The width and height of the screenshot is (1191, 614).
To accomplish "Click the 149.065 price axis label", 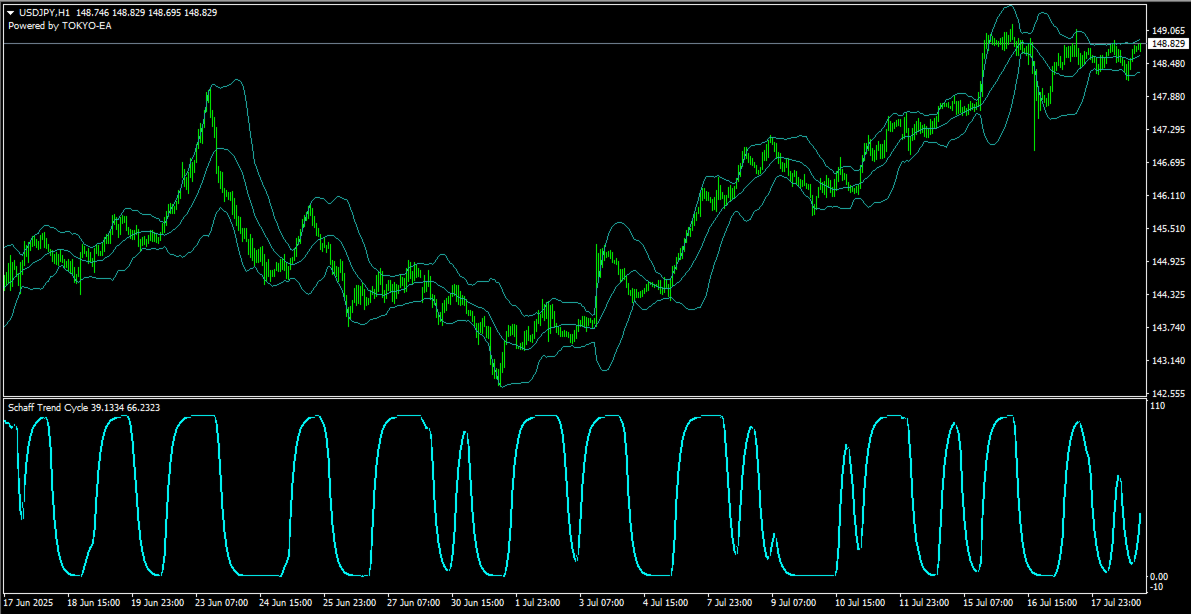I will point(1168,31).
